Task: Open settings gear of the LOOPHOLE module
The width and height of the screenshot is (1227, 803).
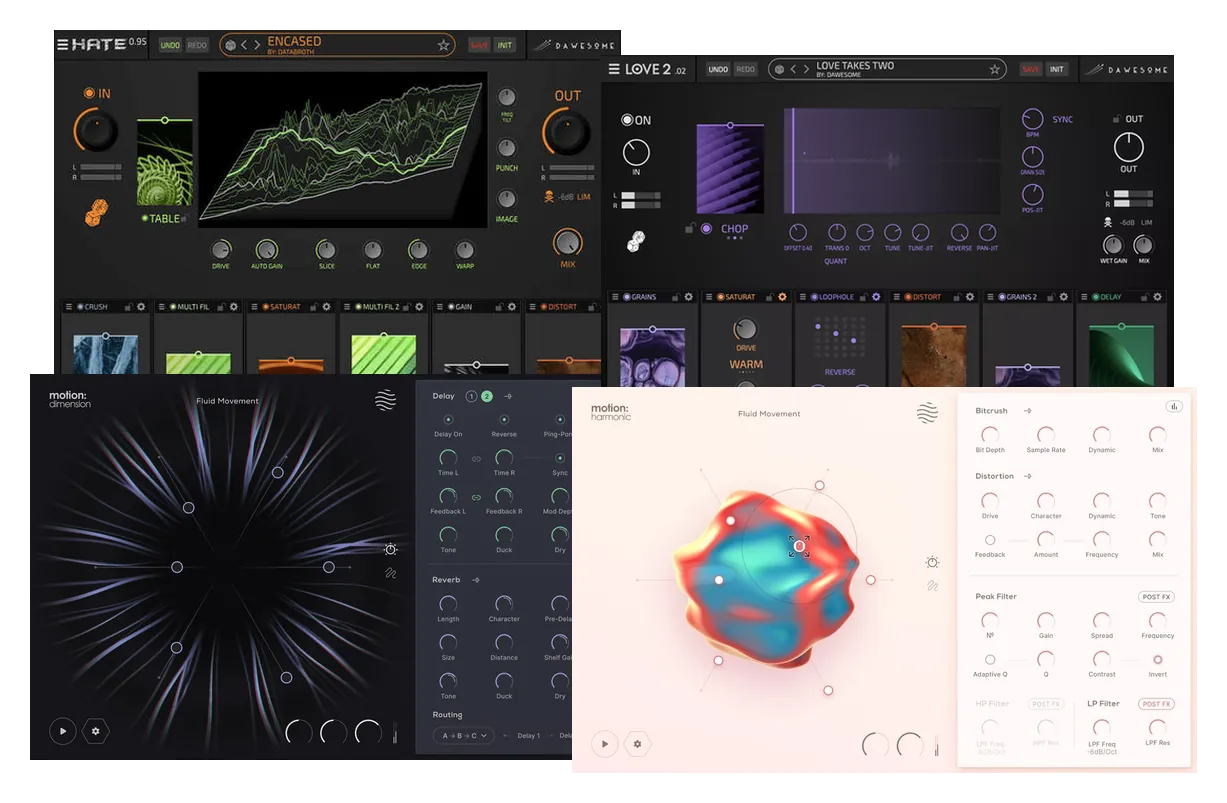Action: 876,297
